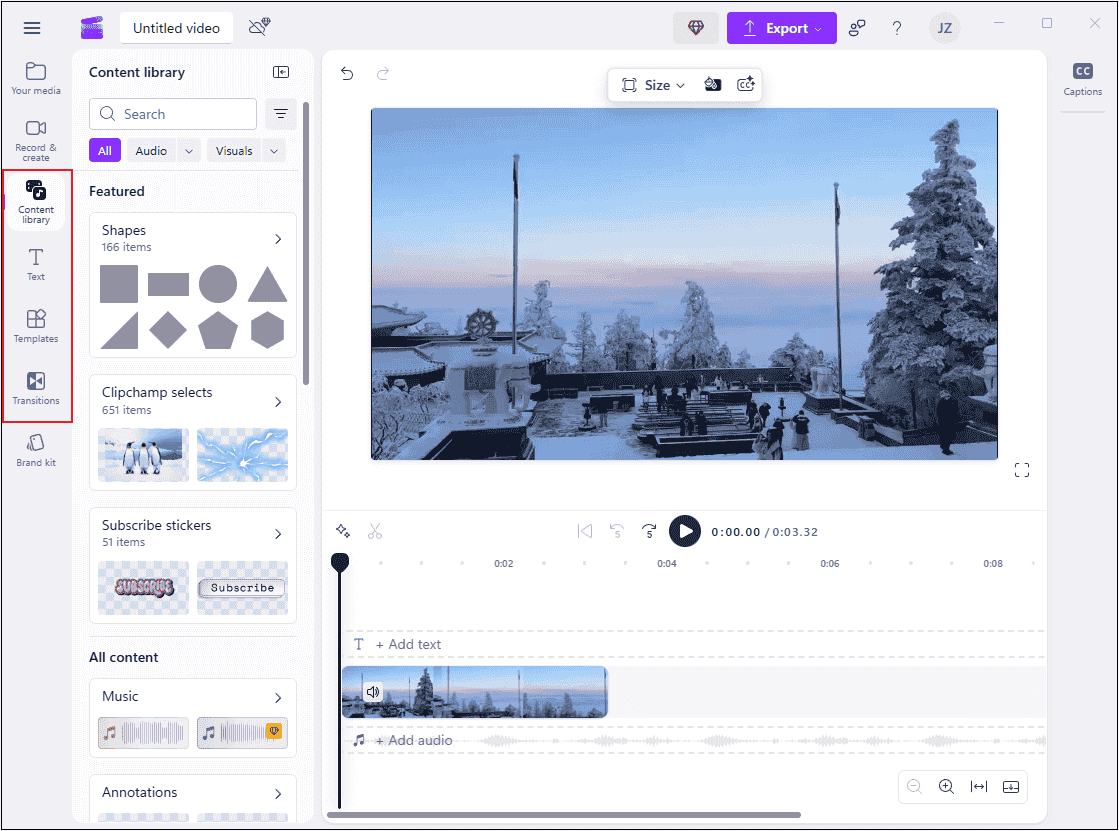This screenshot has height=831, width=1119.
Task: Open Your media sidebar tab
Action: tap(36, 79)
